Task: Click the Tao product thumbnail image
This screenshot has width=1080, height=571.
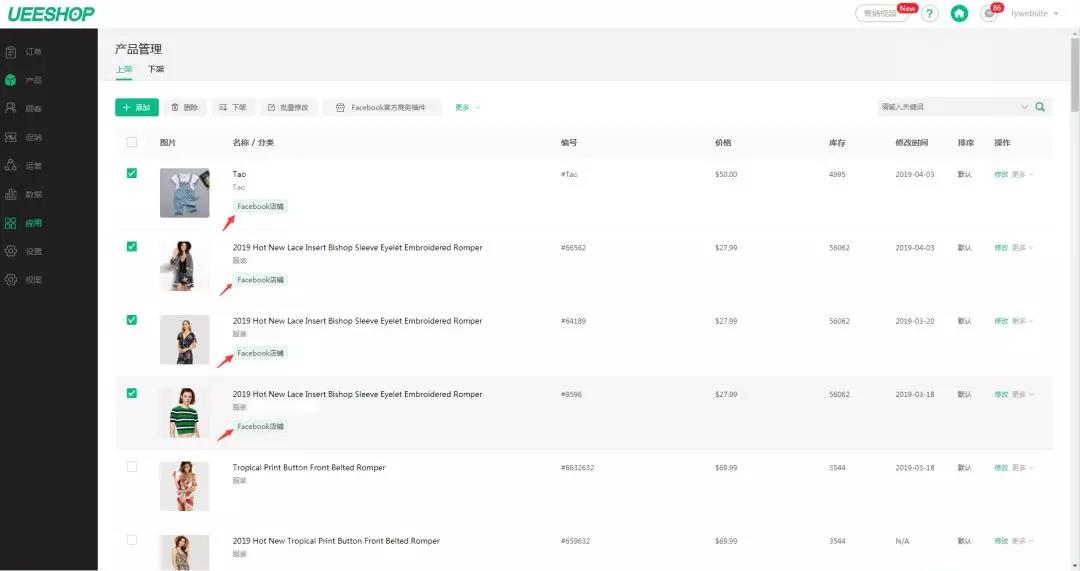Action: (185, 193)
